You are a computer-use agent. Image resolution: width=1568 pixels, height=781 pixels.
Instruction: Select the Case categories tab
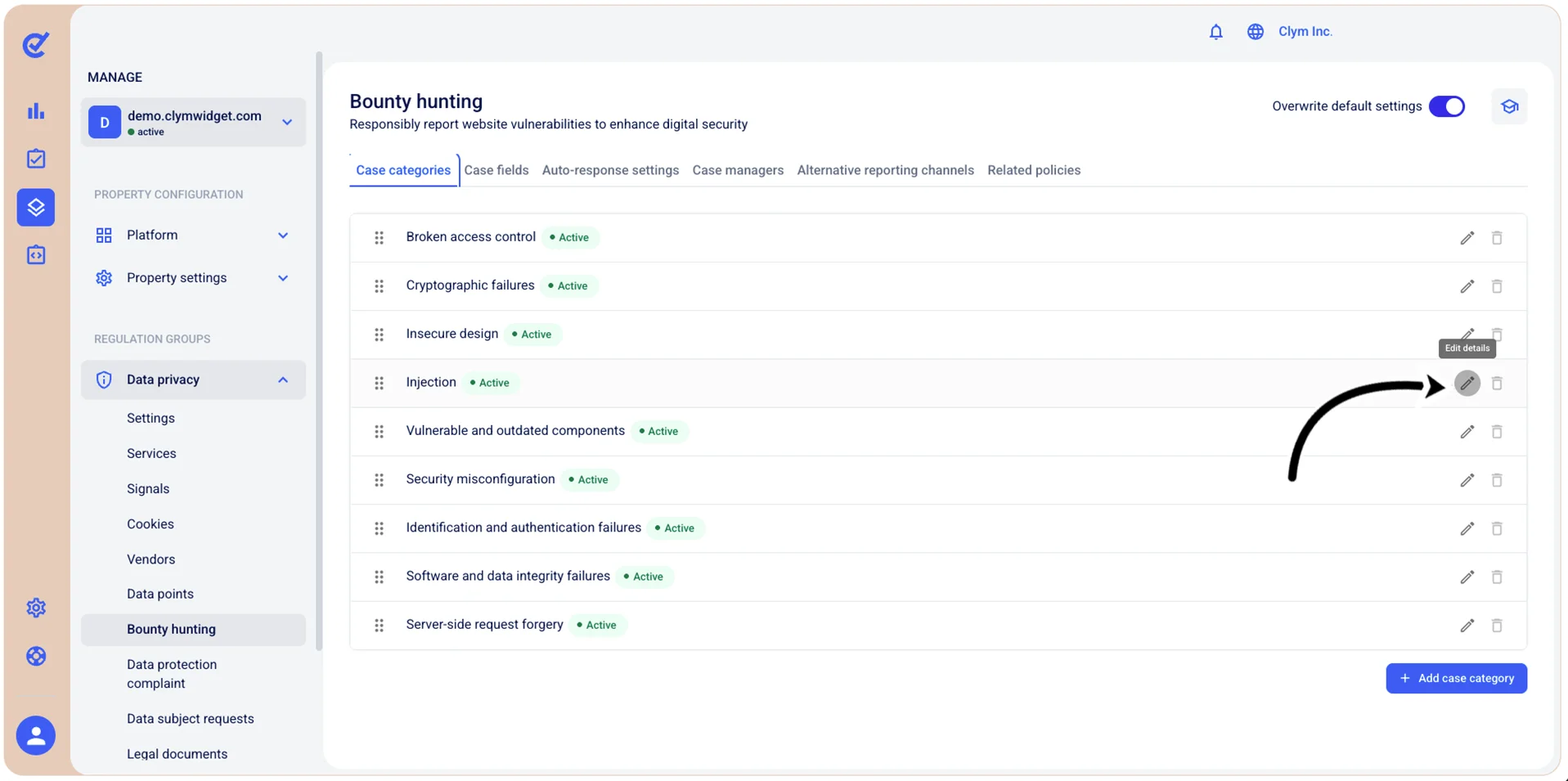[x=403, y=170]
